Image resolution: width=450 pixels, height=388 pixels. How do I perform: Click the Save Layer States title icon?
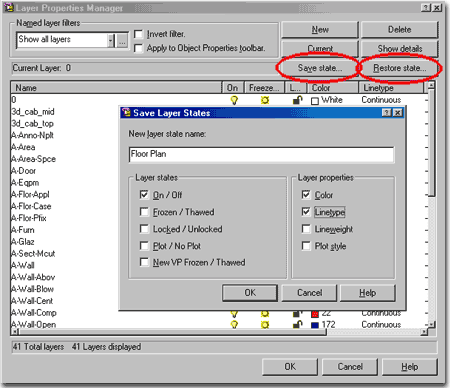[x=126, y=113]
